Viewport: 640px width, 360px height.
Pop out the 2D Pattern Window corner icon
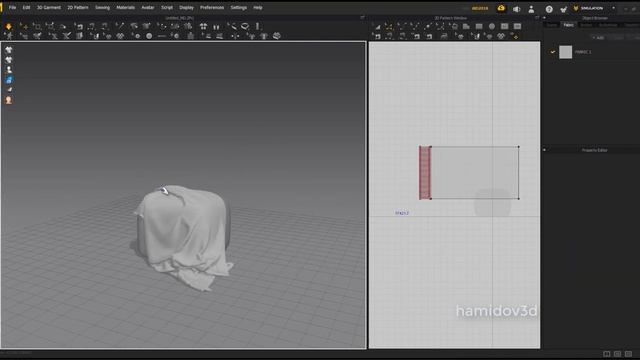coord(537,18)
